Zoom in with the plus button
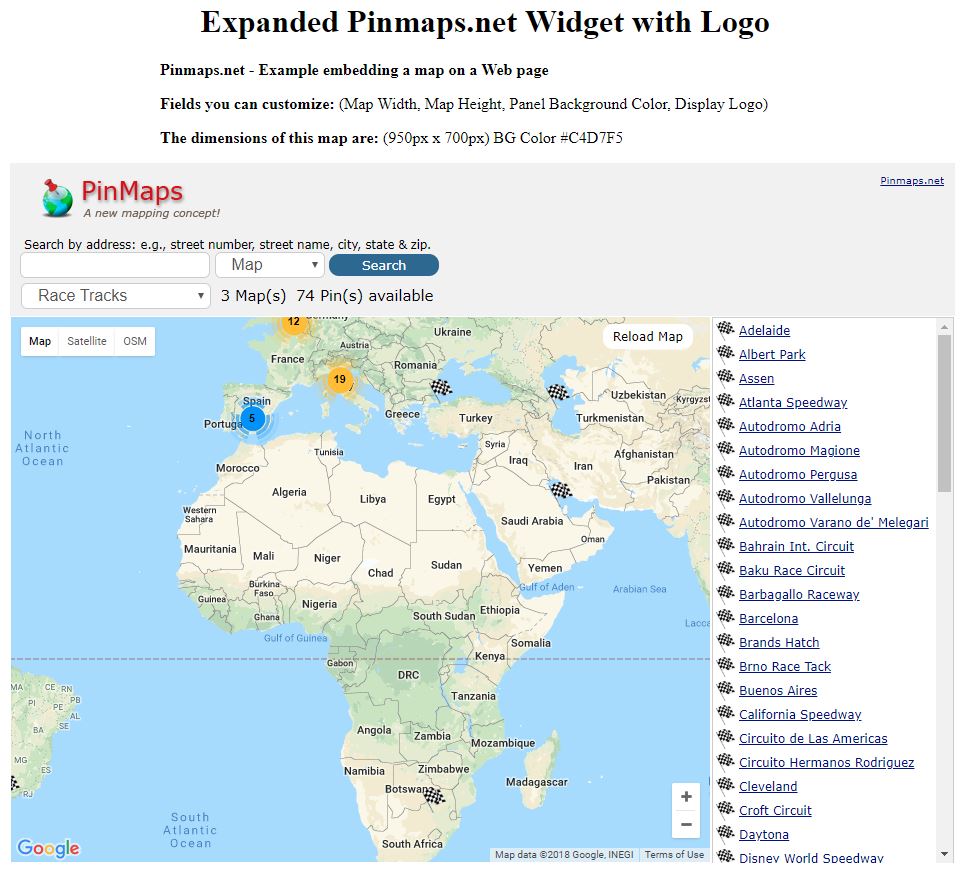 click(686, 797)
